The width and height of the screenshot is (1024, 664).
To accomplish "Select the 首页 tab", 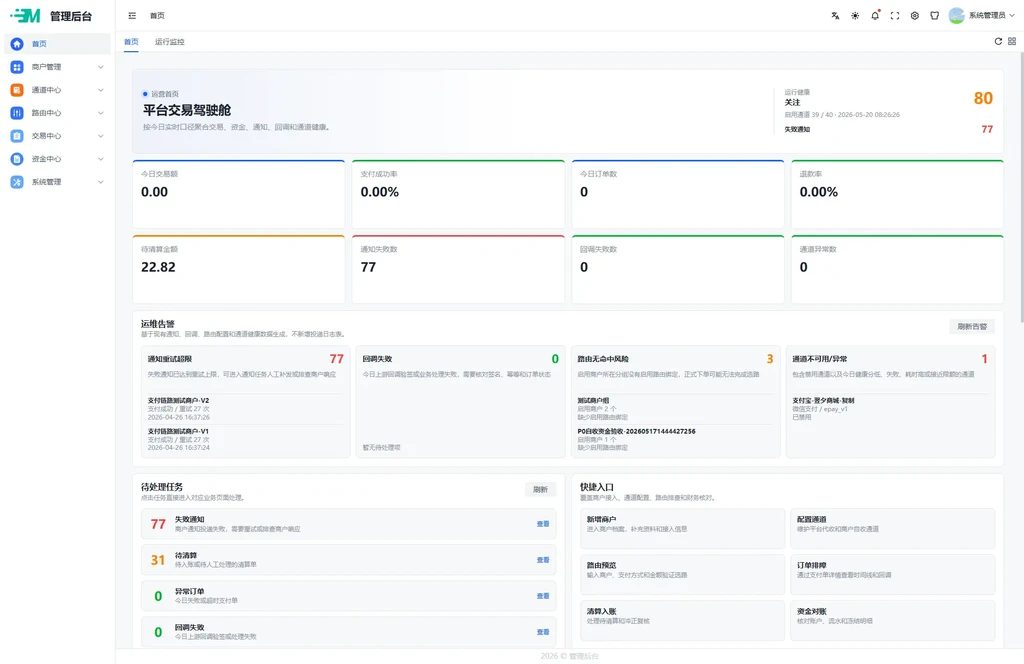I will click(131, 42).
